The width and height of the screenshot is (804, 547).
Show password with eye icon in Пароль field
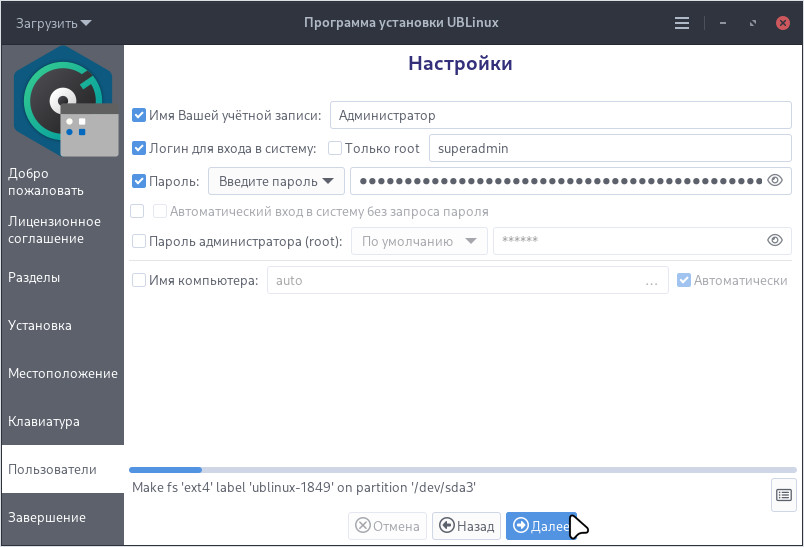pyautogui.click(x=775, y=180)
